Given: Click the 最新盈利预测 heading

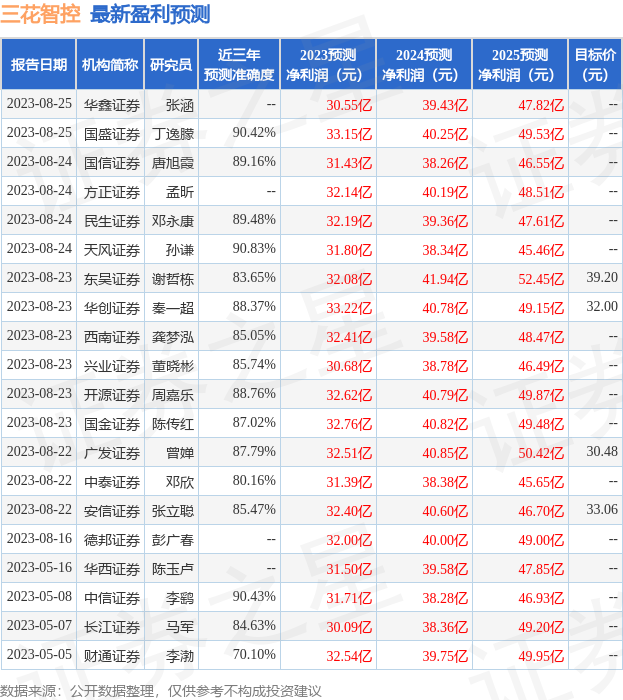Looking at the screenshot, I should click(x=150, y=14).
